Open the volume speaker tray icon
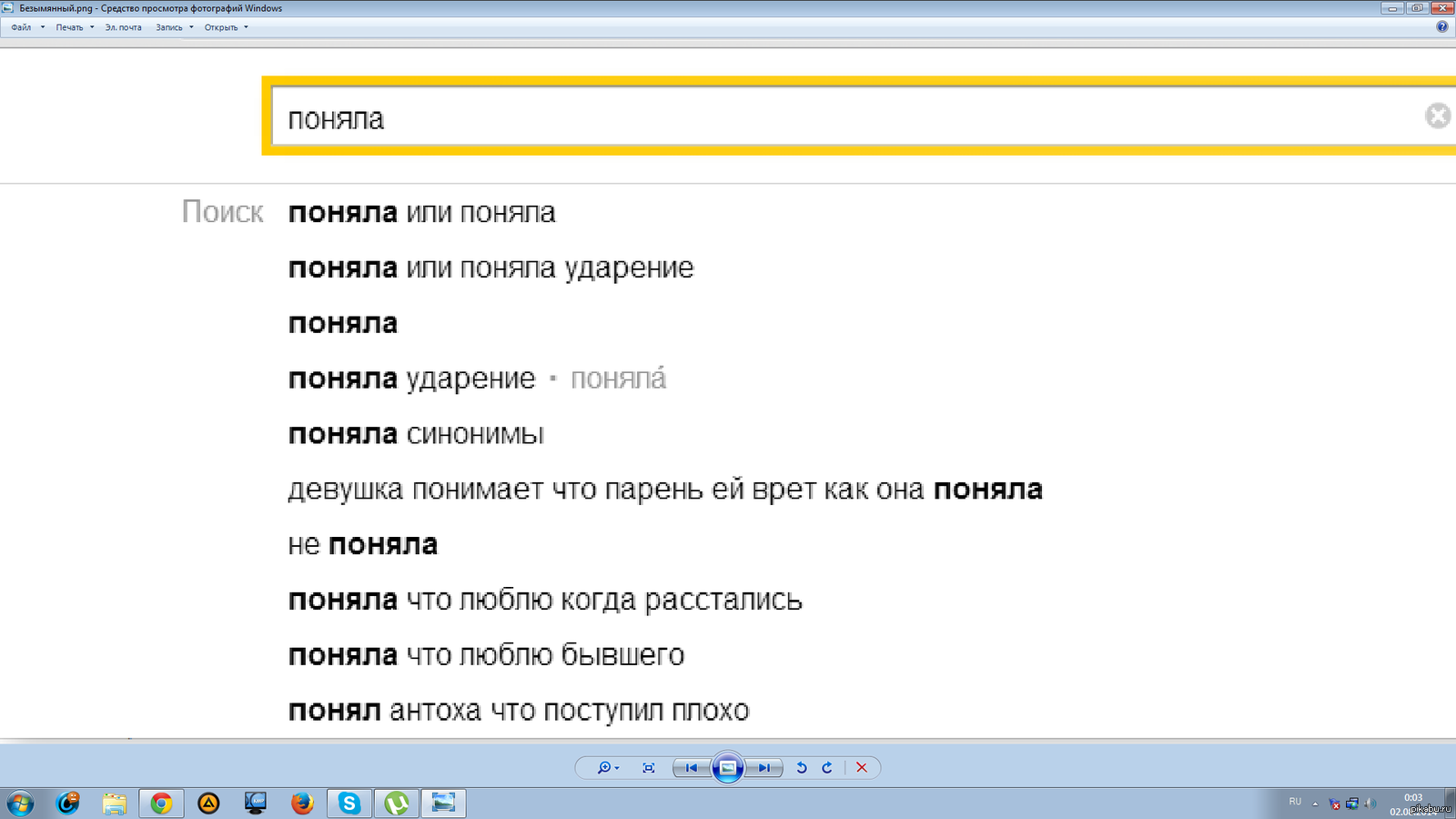 pyautogui.click(x=1370, y=804)
